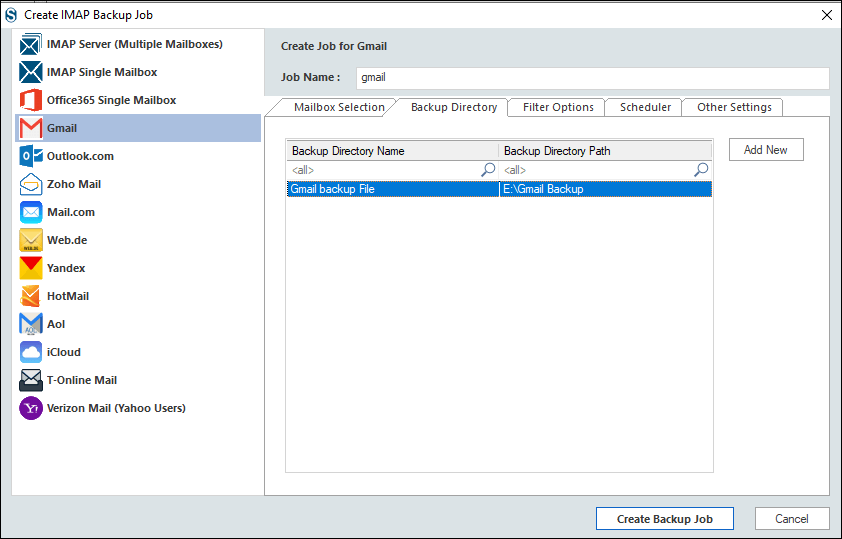The width and height of the screenshot is (842, 539).
Task: Choose 'IMAP Single Mailbox' label
Action: coord(101,72)
